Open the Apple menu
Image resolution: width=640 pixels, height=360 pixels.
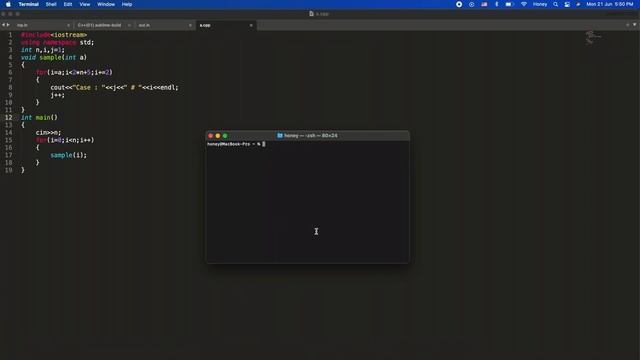(x=8, y=4)
